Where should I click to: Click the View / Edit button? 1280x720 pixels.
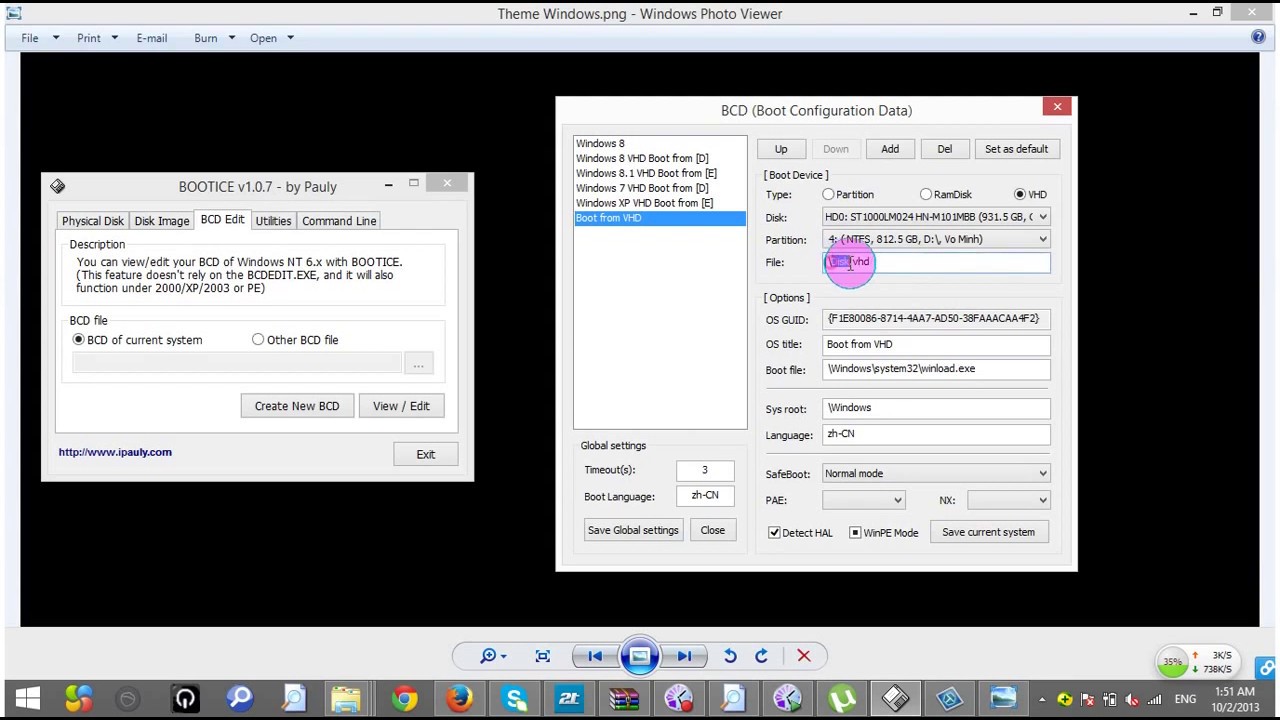pyautogui.click(x=401, y=406)
